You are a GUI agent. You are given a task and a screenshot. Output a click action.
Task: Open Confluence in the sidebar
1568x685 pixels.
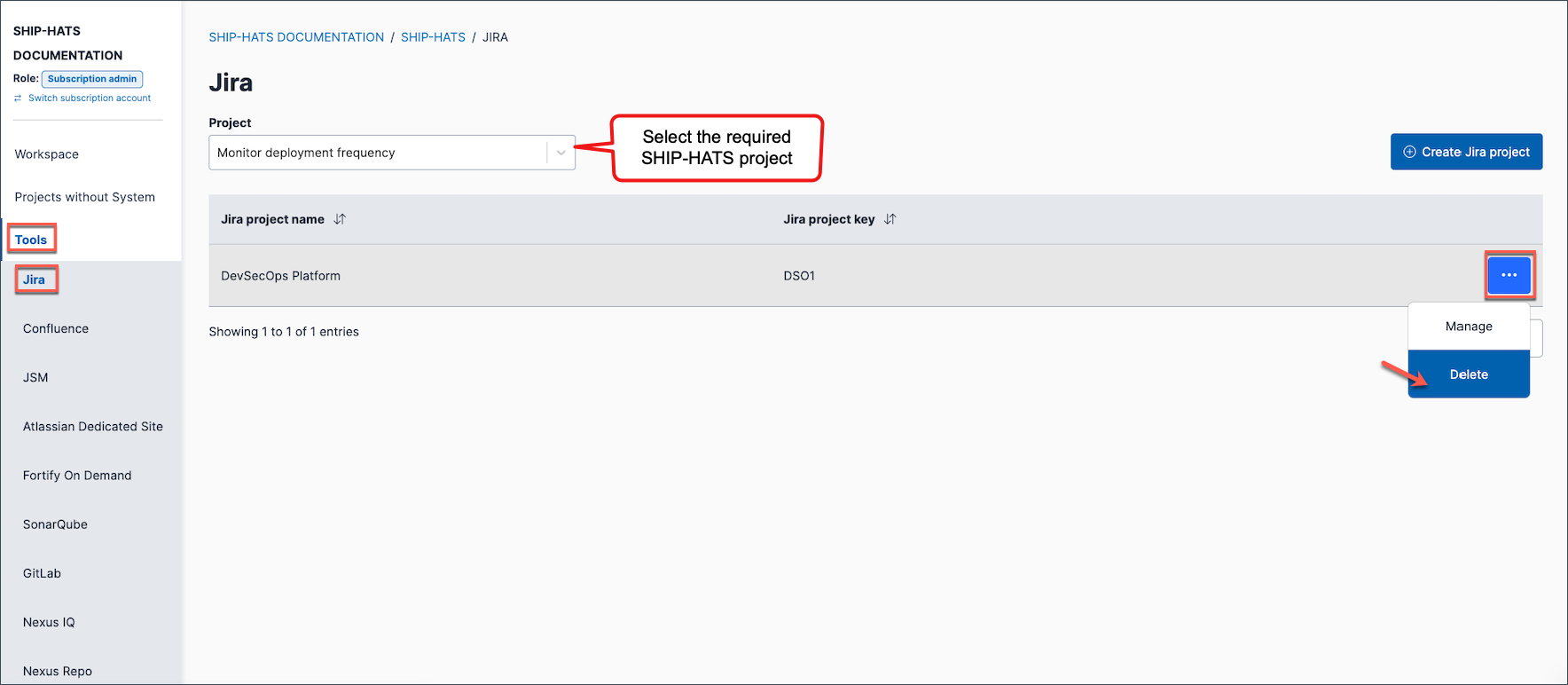coord(56,328)
